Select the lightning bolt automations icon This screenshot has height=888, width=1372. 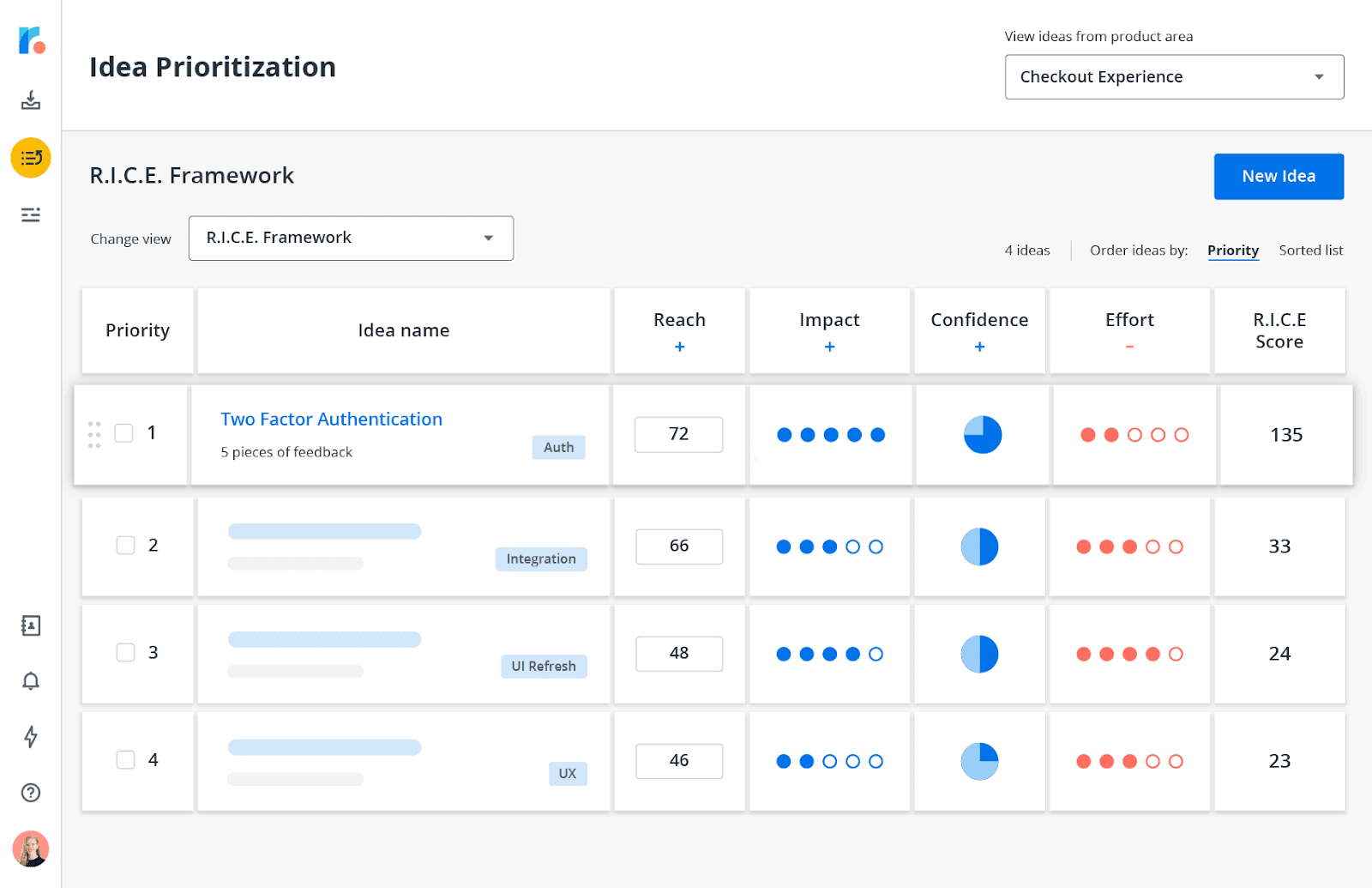click(x=31, y=737)
